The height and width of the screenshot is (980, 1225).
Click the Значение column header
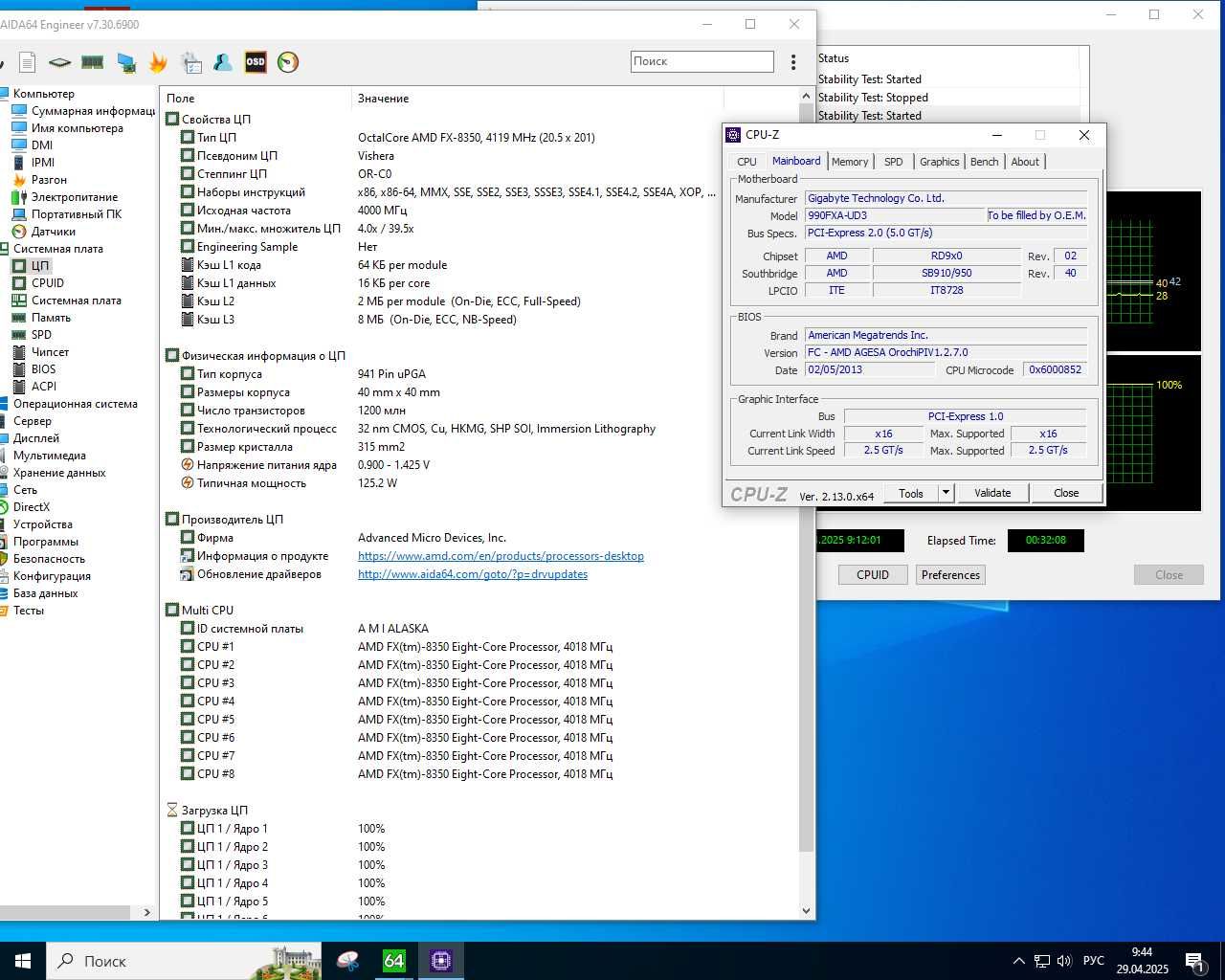pyautogui.click(x=537, y=99)
